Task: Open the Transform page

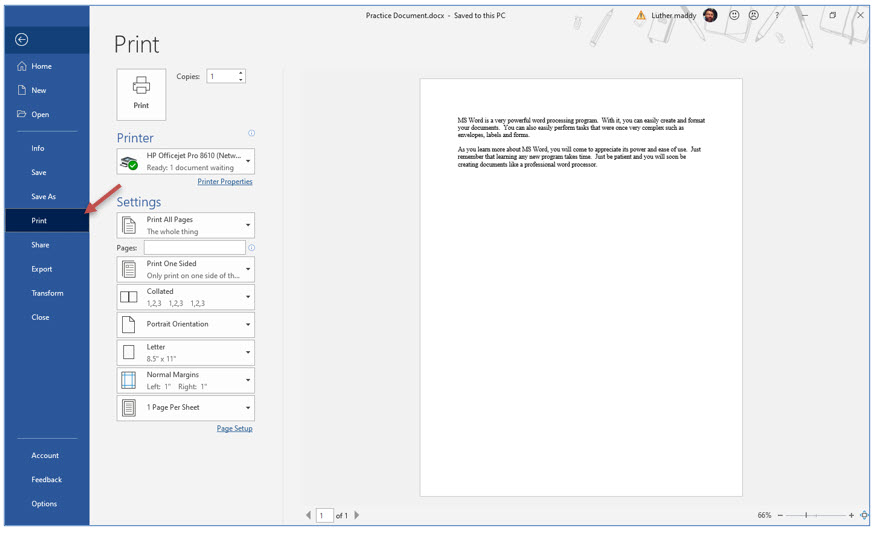Action: pos(47,294)
